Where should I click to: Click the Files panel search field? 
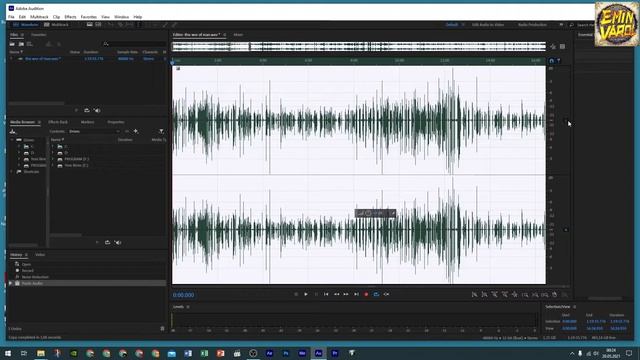pos(135,44)
